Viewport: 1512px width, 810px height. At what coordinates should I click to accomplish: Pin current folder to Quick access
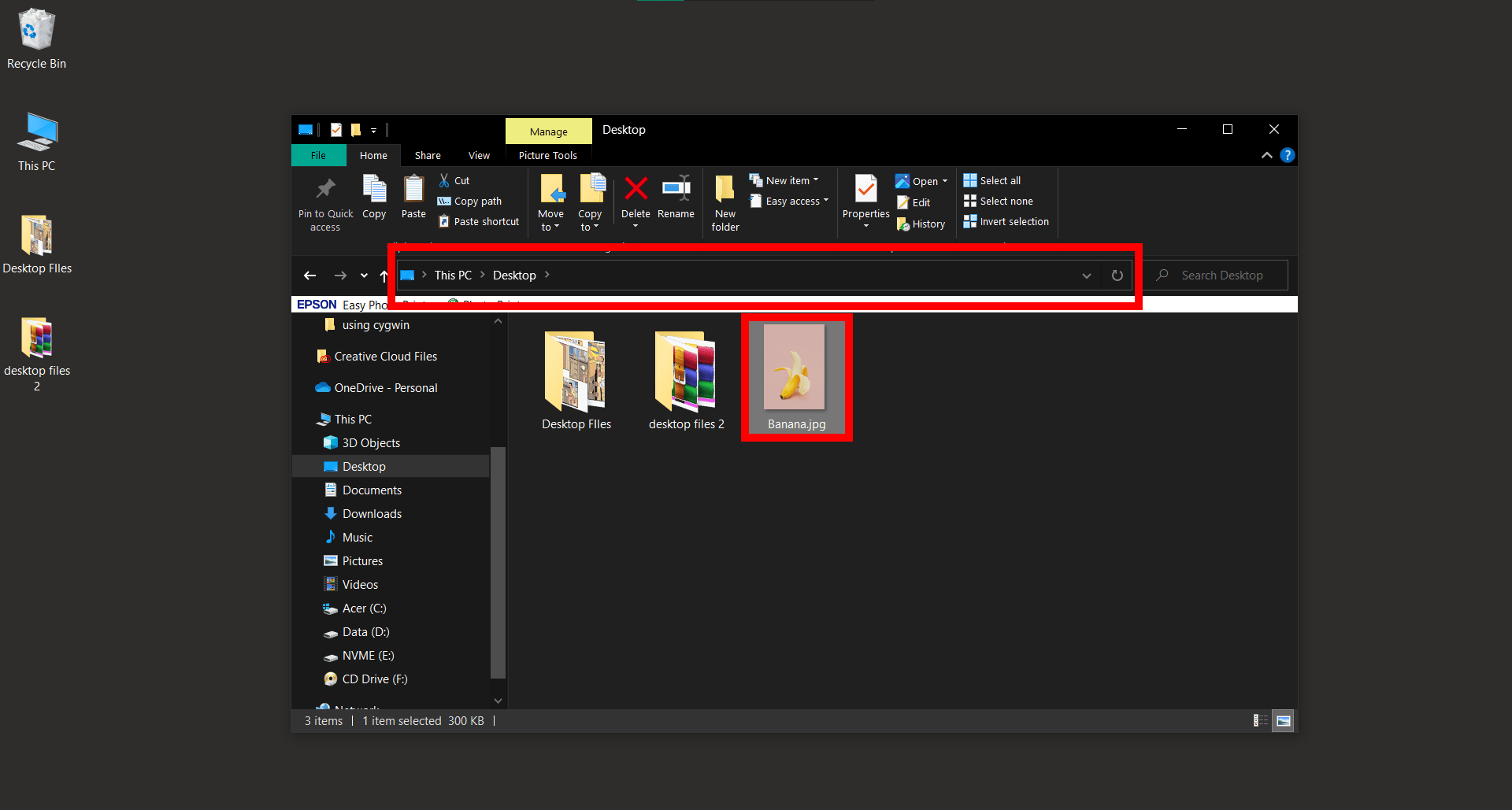(324, 201)
